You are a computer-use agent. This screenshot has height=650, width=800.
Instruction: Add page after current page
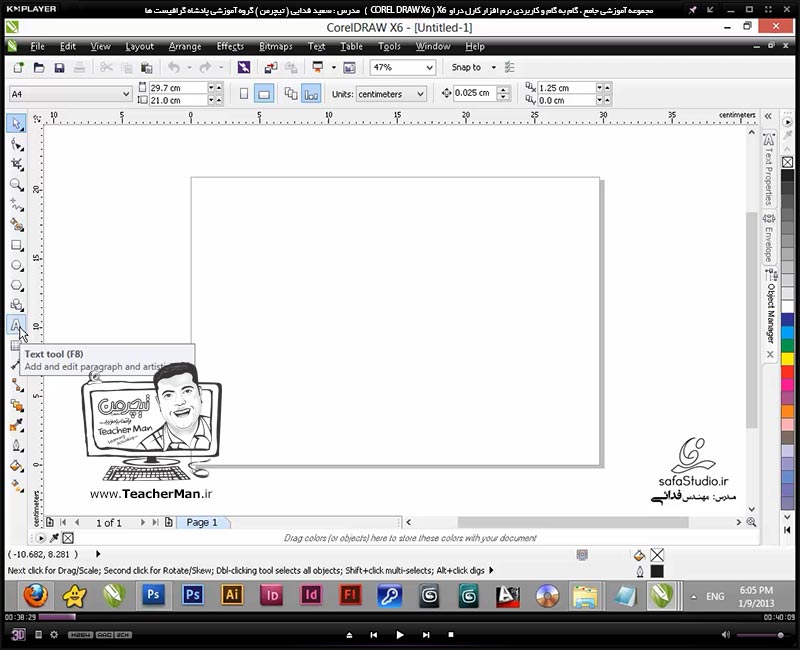coord(169,522)
